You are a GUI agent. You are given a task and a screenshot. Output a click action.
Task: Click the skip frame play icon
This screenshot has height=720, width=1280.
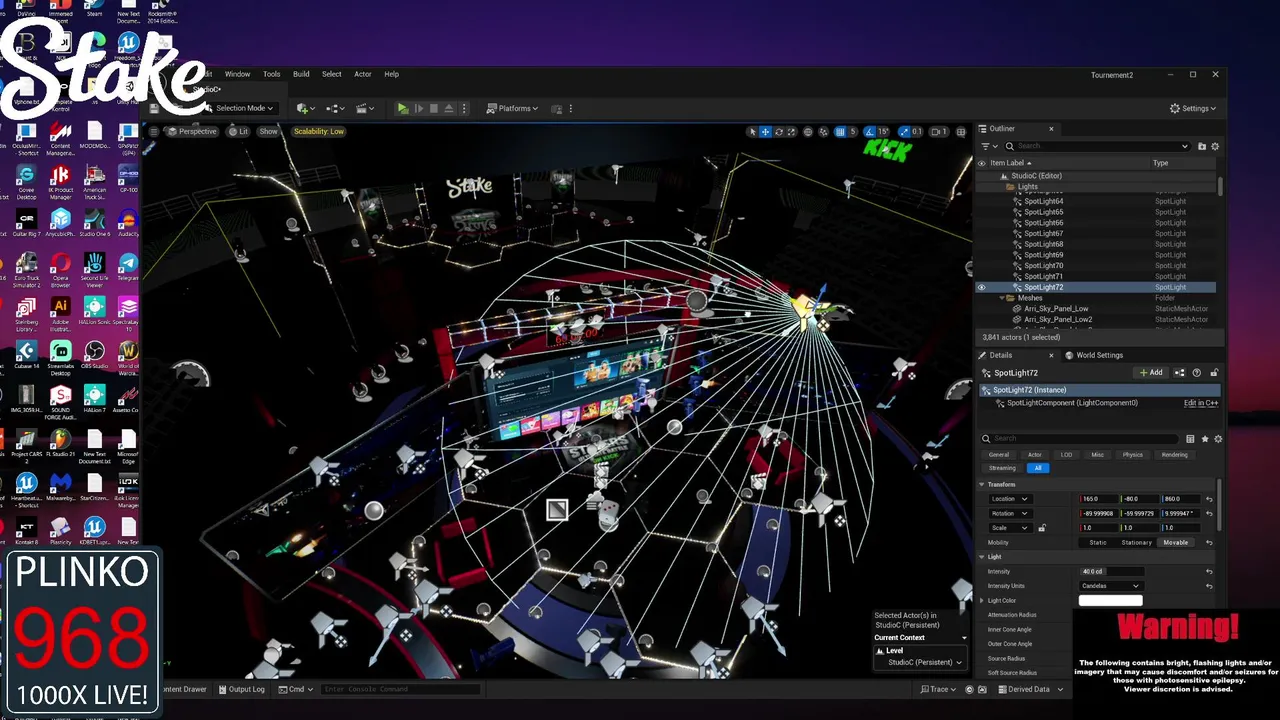[x=419, y=108]
